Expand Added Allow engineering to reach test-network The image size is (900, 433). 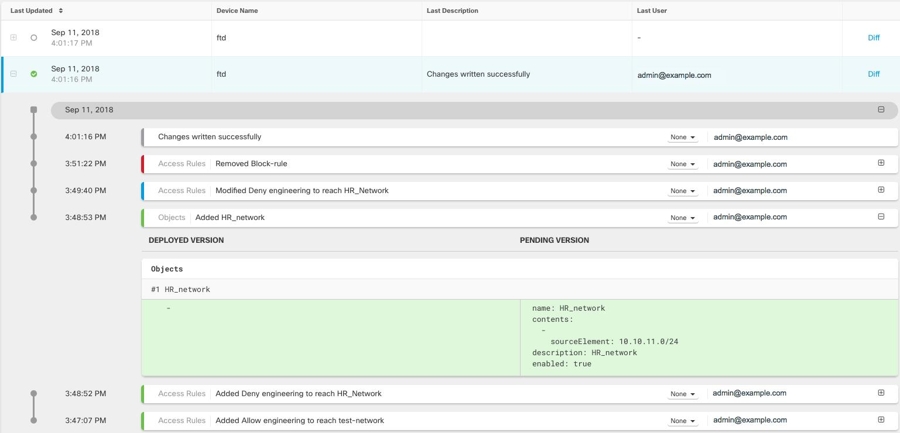pos(881,420)
